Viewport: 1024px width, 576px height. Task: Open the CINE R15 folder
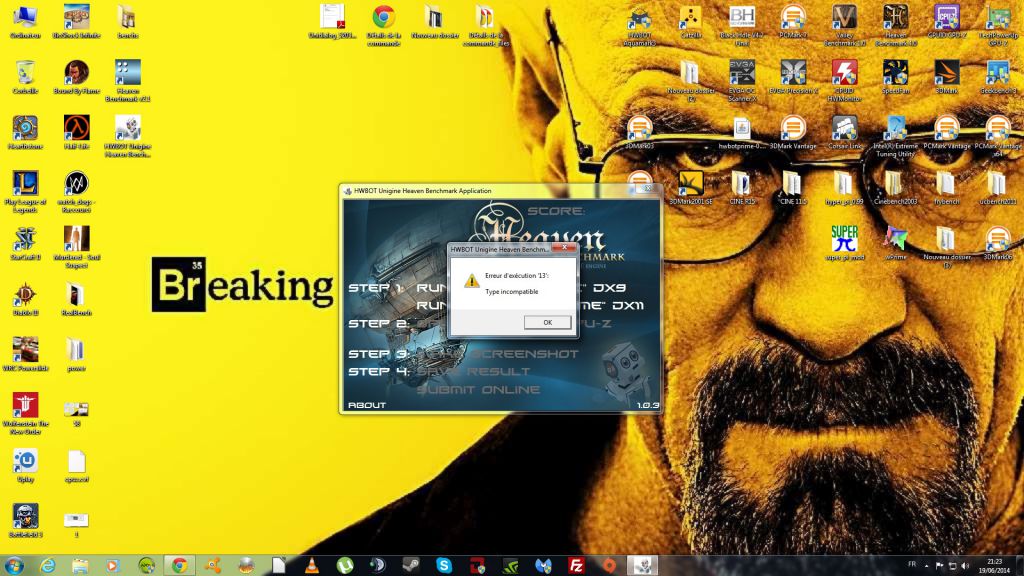[742, 189]
